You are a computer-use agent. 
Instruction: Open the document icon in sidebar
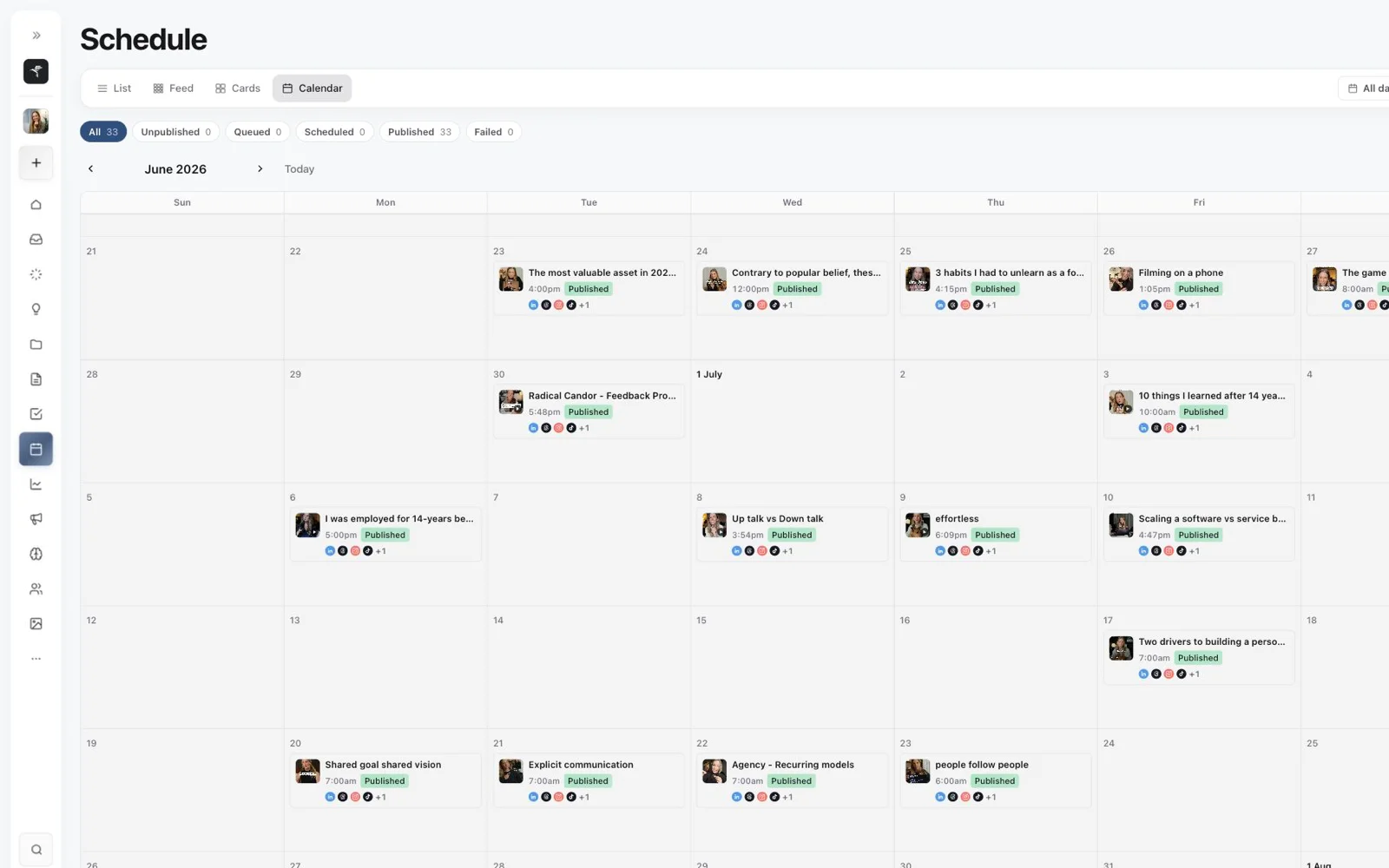click(36, 379)
